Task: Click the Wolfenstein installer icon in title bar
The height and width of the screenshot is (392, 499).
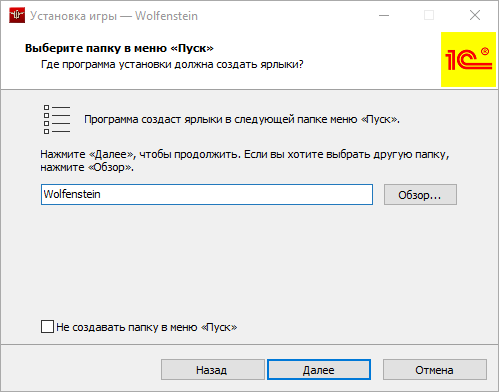Action: point(17,15)
